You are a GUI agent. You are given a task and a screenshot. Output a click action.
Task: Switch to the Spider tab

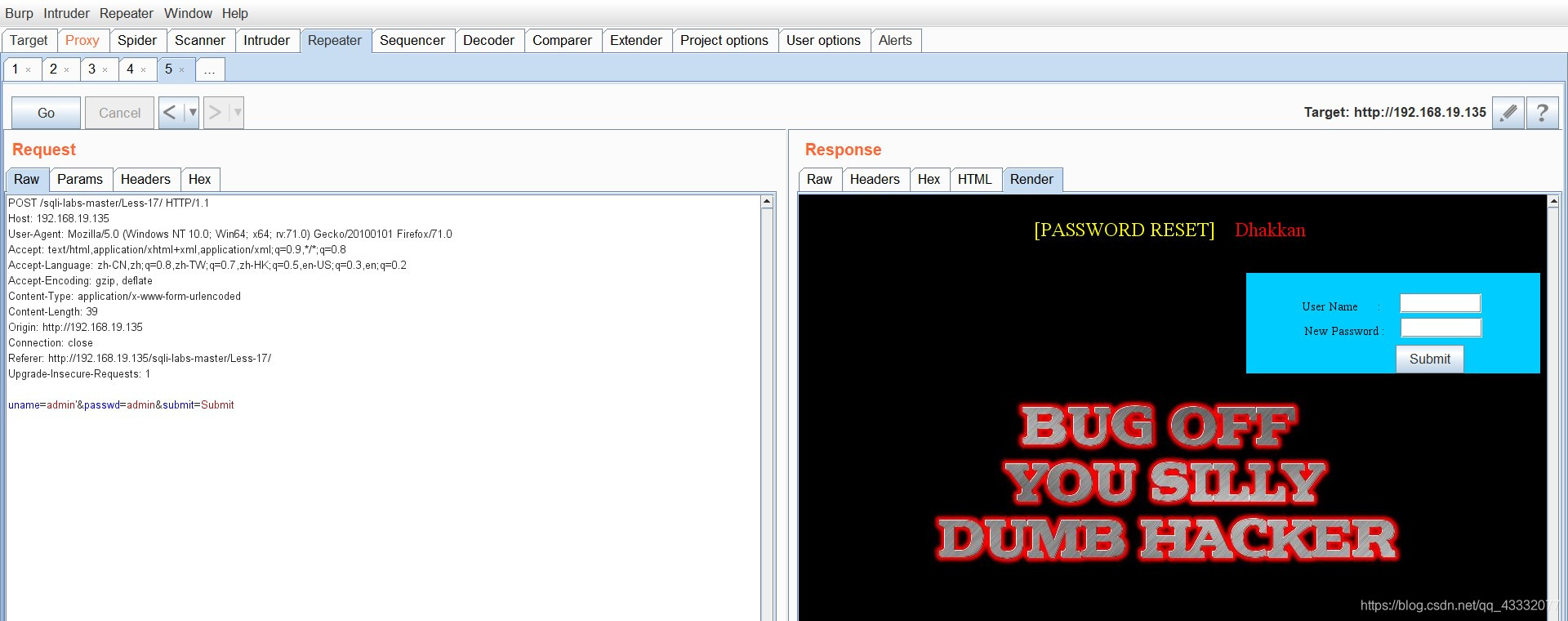point(137,40)
